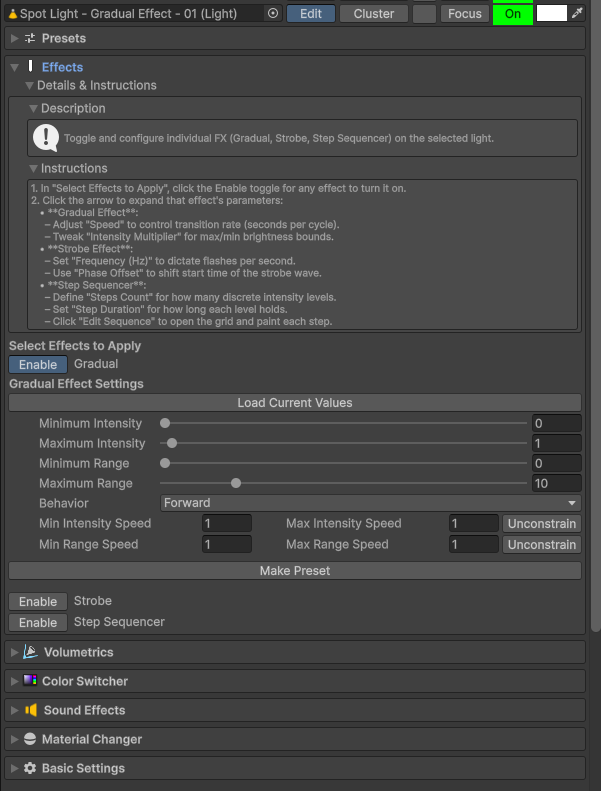Screen dimensions: 601x791
Task: Expand the Presets section
Action: click(15, 38)
